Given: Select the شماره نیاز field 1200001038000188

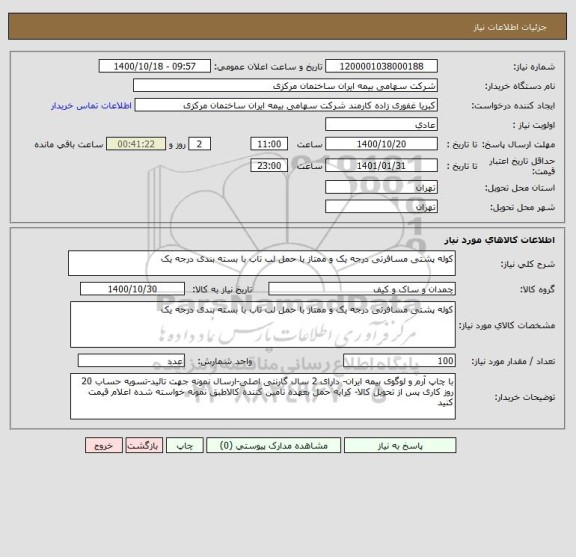Looking at the screenshot, I should 381,66.
